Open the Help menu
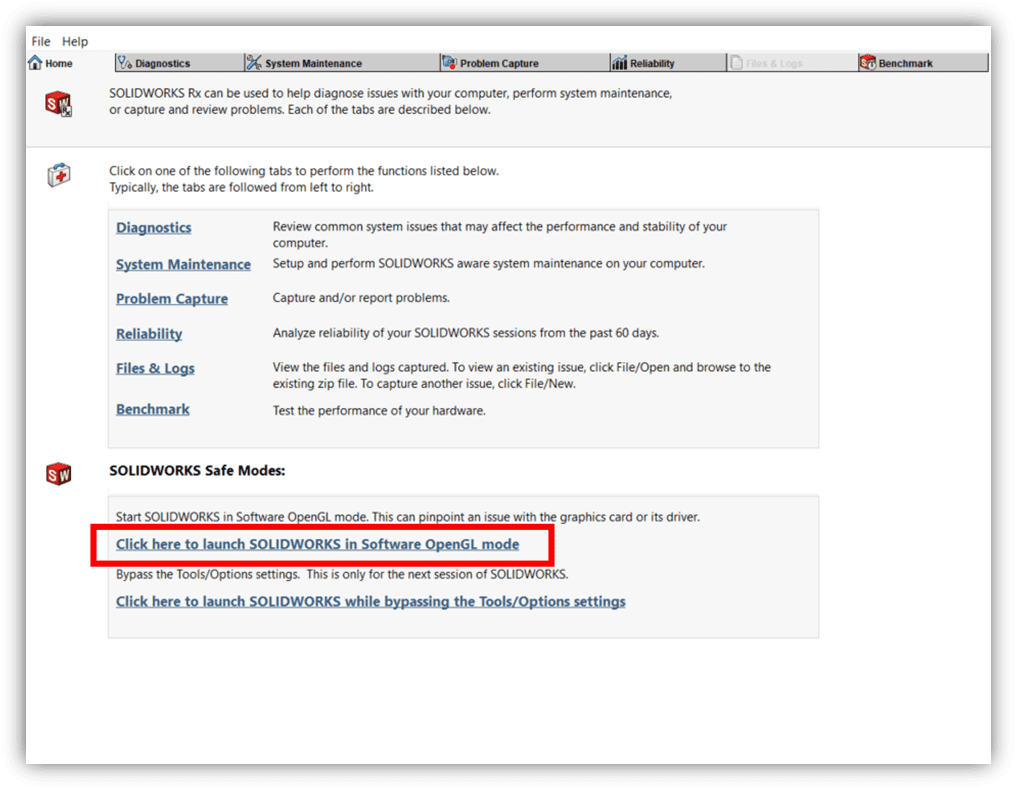 click(x=75, y=42)
